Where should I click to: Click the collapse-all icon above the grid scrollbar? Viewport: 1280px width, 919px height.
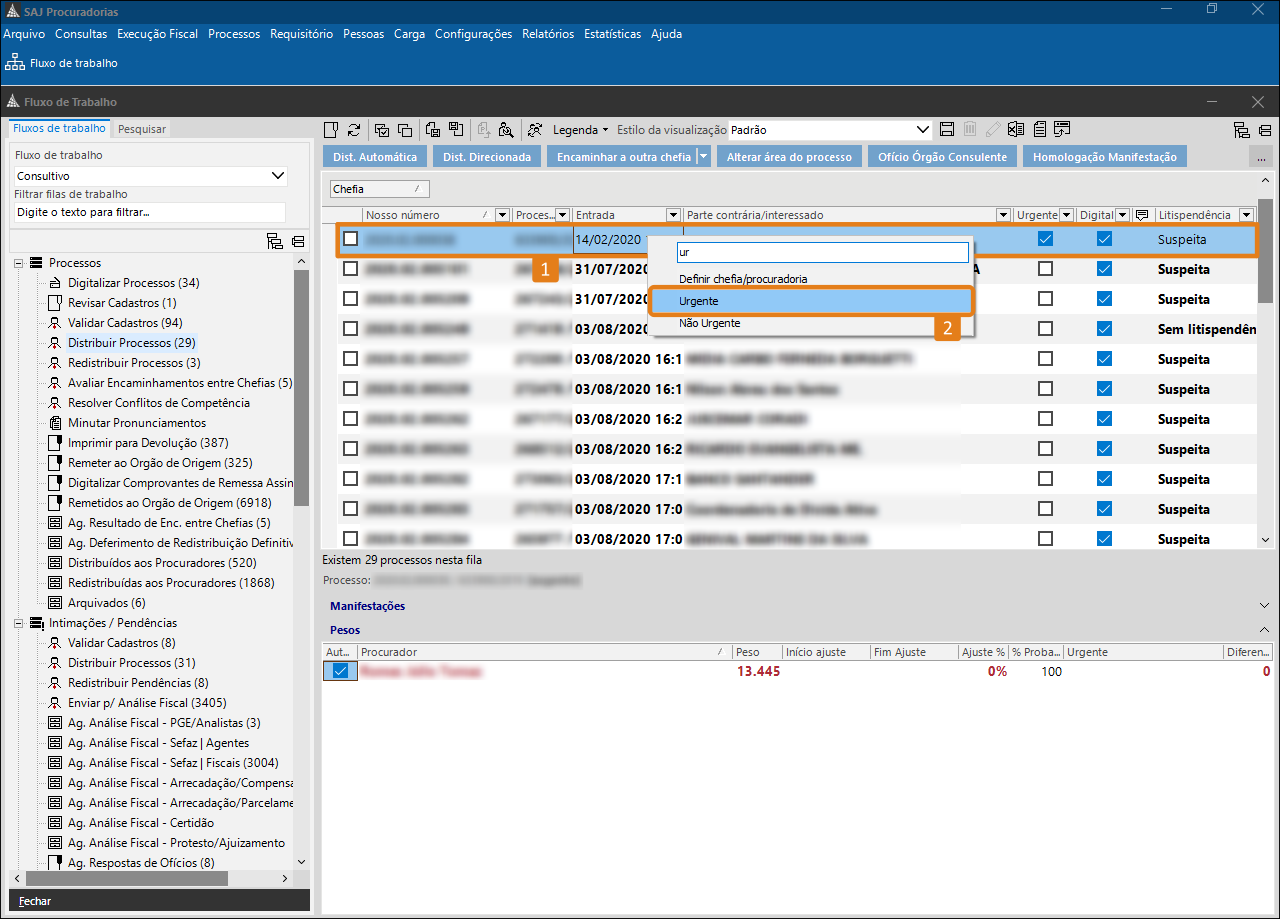tap(1265, 130)
